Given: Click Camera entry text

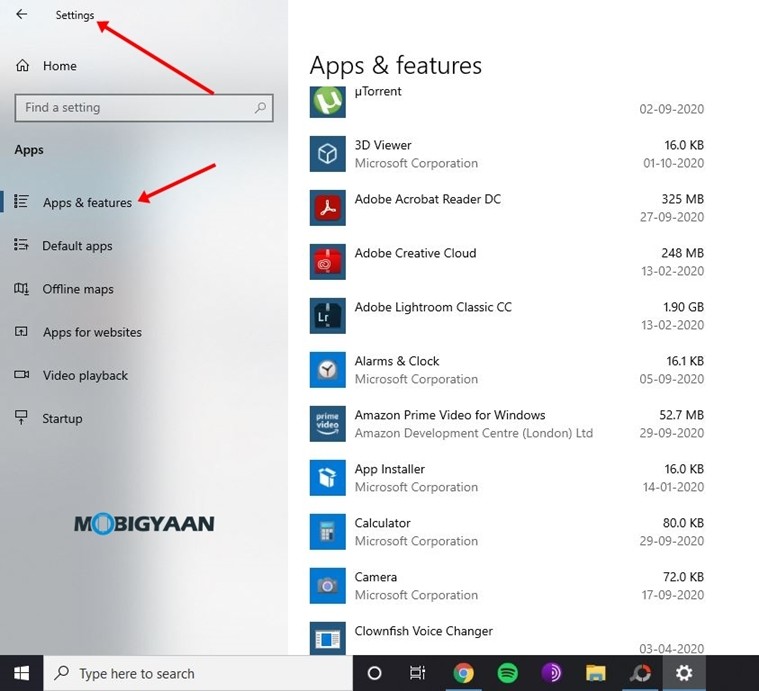Looking at the screenshot, I should [376, 577].
